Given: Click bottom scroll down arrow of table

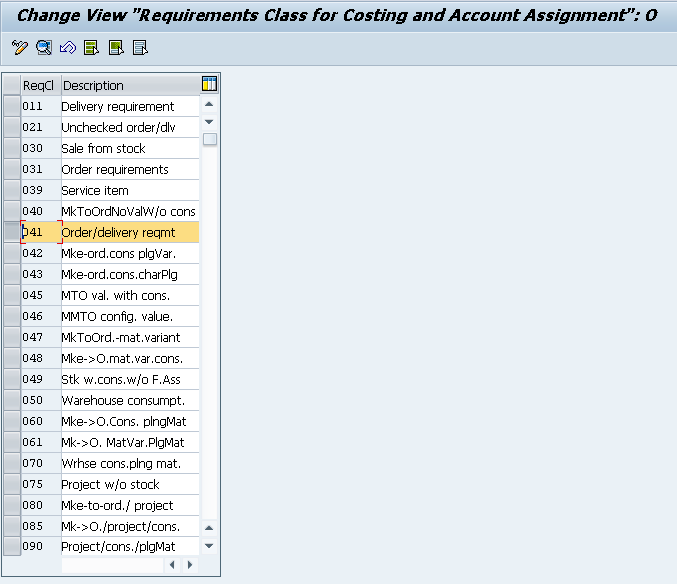Looking at the screenshot, I should point(209,546).
